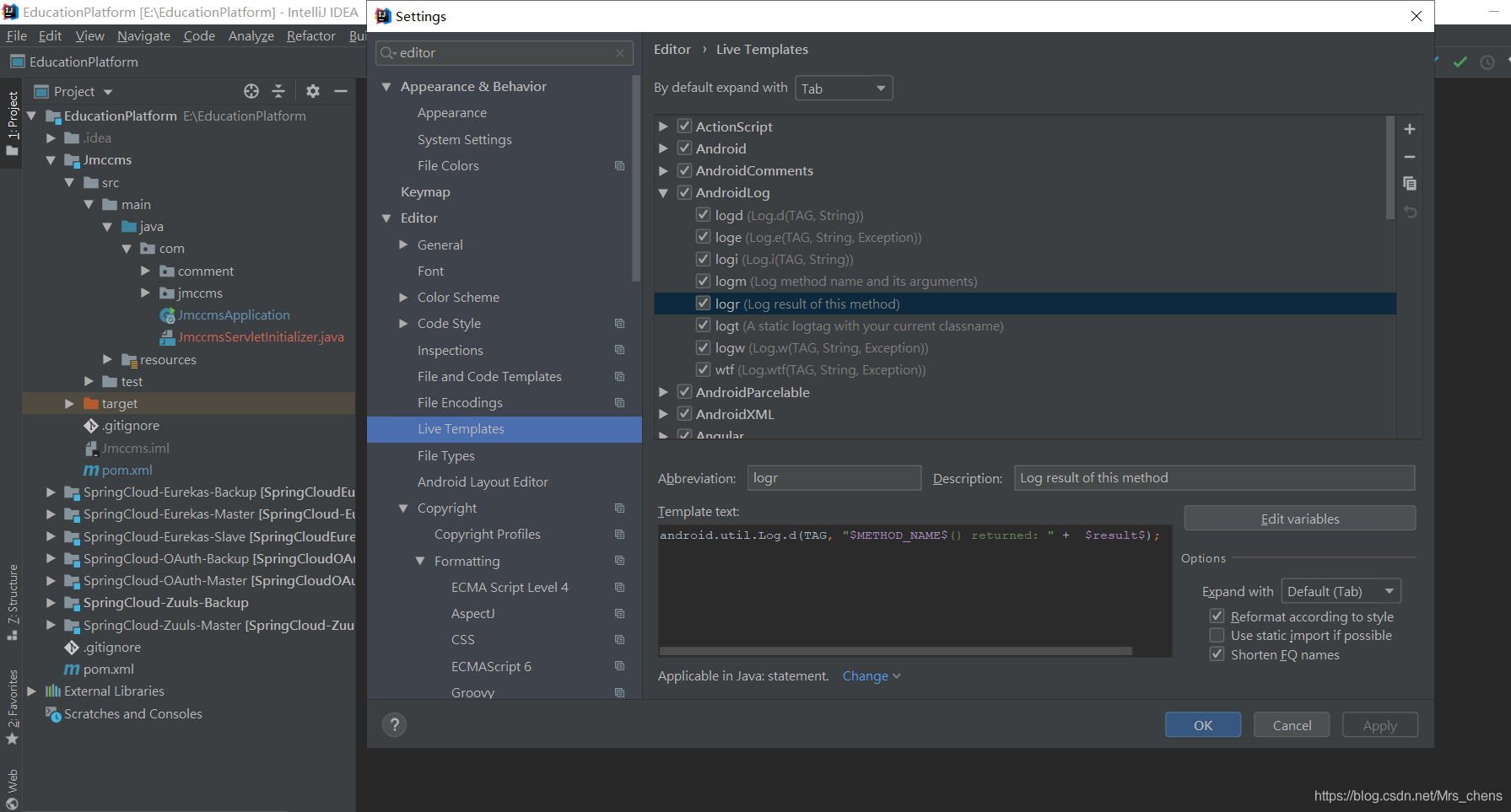This screenshot has height=812, width=1511.
Task: Click the green commit checkmark toolbar icon
Action: pos(1460,62)
